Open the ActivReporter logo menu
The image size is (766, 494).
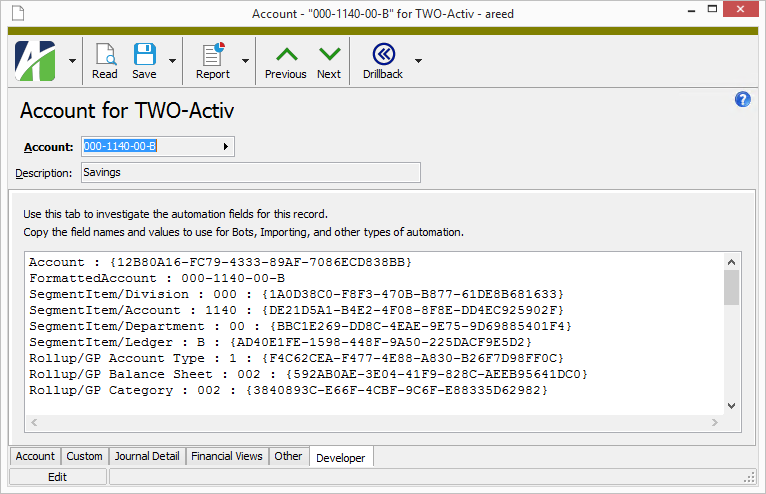click(x=35, y=61)
